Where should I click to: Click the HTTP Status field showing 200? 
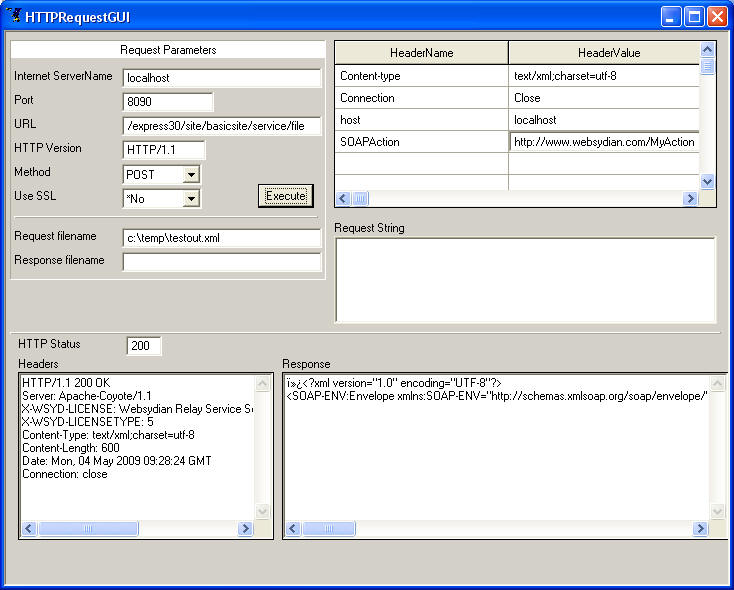(x=144, y=346)
